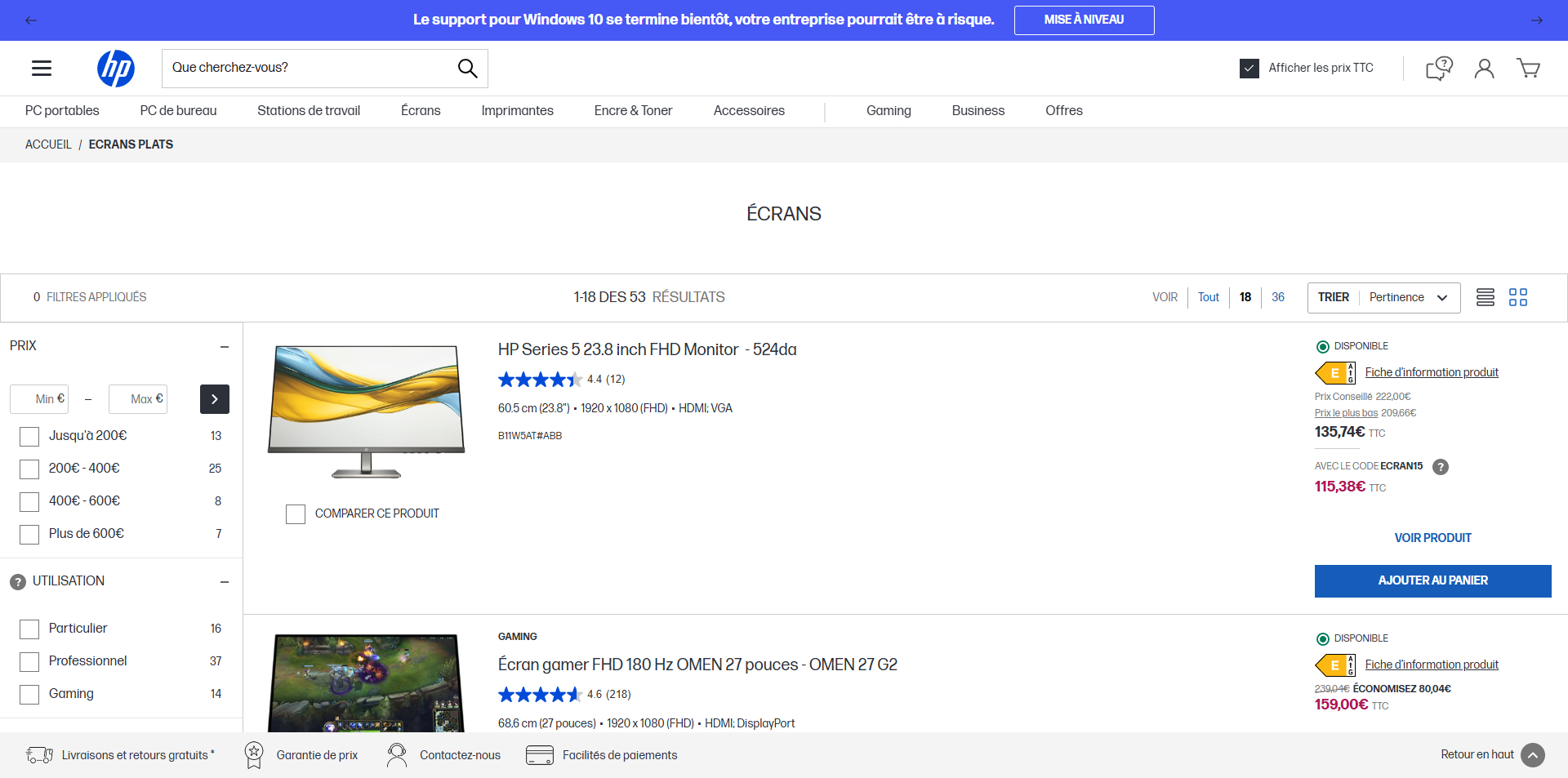Go to next banner with right arrow
1568x778 pixels.
coord(1537,20)
